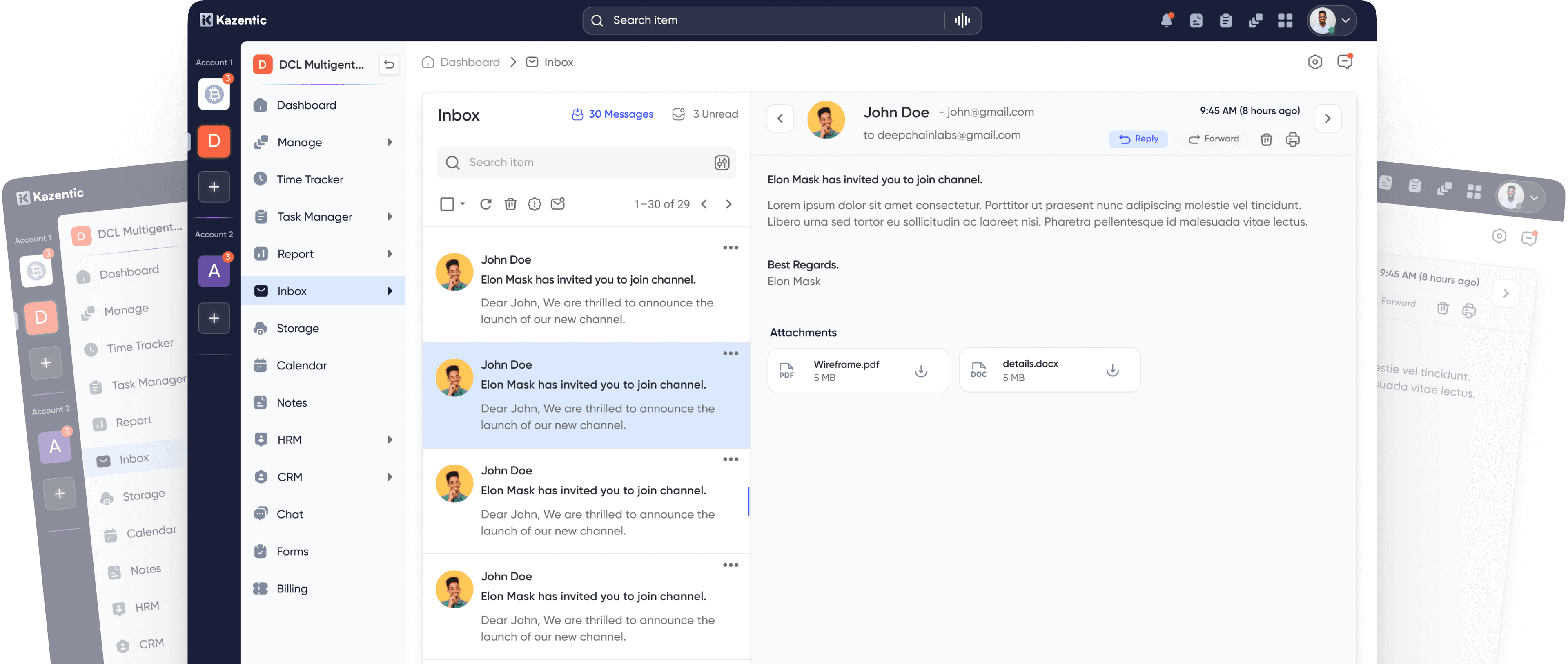This screenshot has height=664, width=1568.
Task: Click the Reply button
Action: click(1138, 139)
